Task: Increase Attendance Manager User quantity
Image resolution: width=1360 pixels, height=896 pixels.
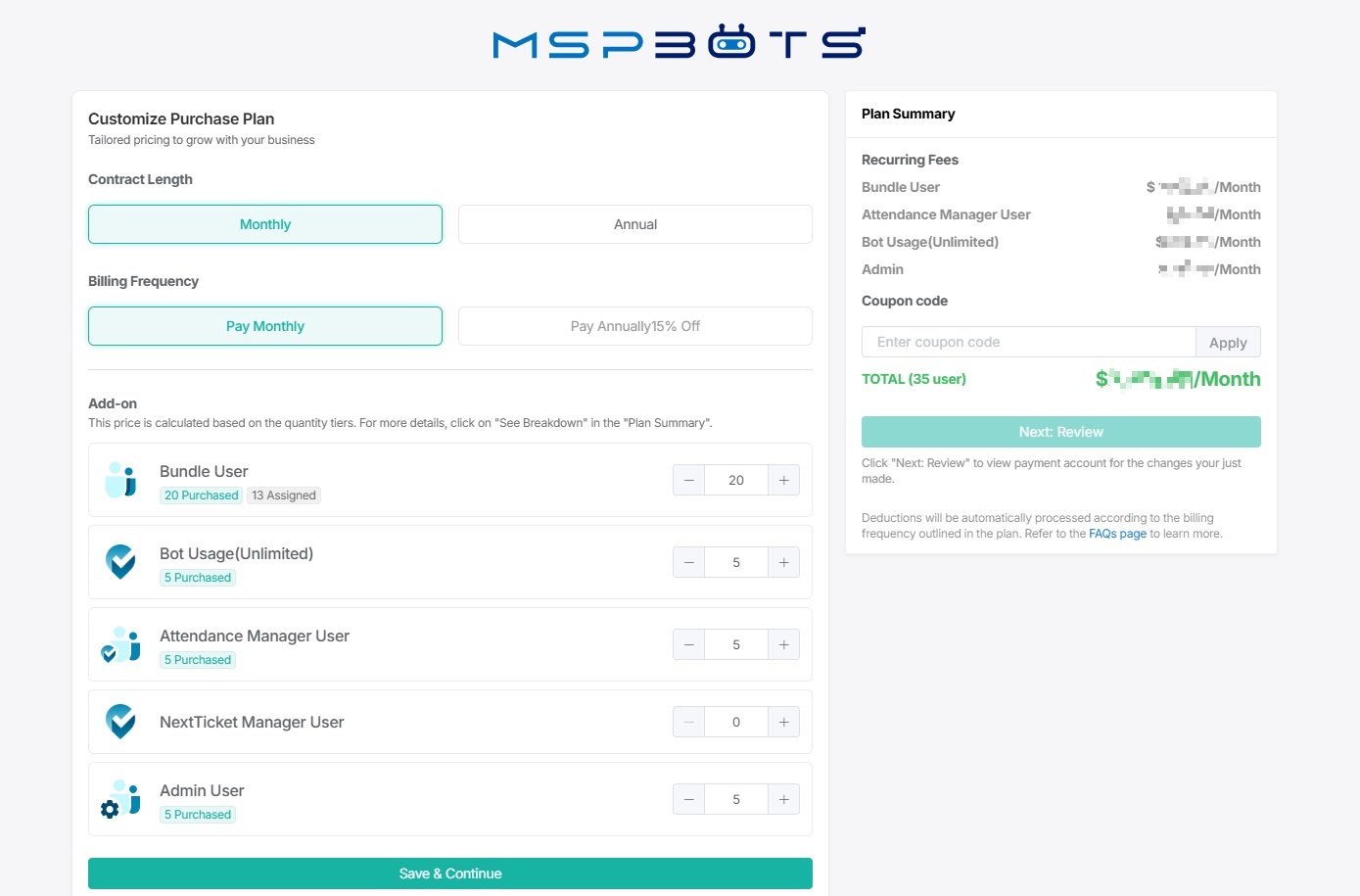Action: [x=783, y=643]
